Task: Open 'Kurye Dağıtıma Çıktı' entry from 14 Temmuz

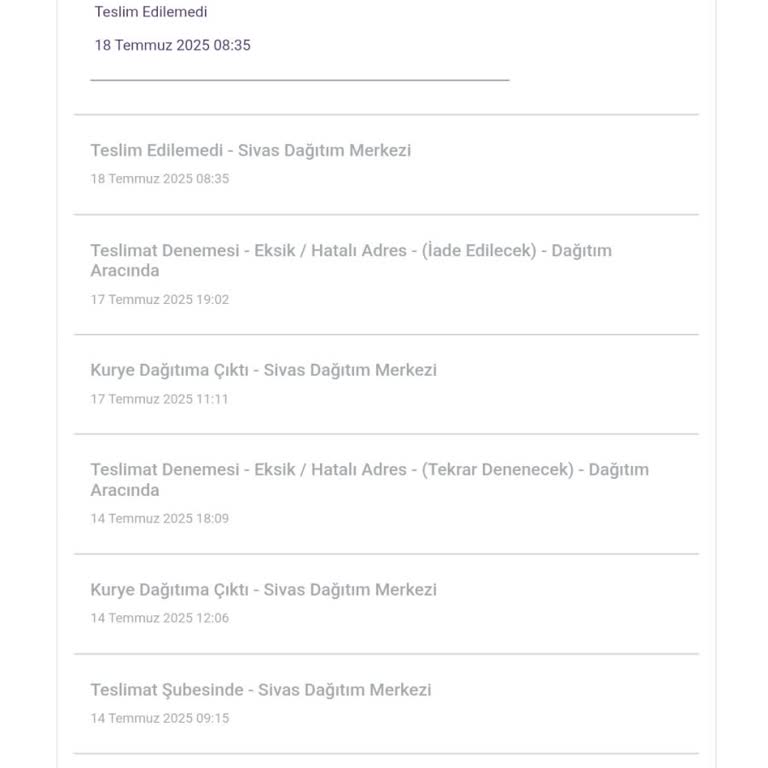Action: tap(263, 590)
